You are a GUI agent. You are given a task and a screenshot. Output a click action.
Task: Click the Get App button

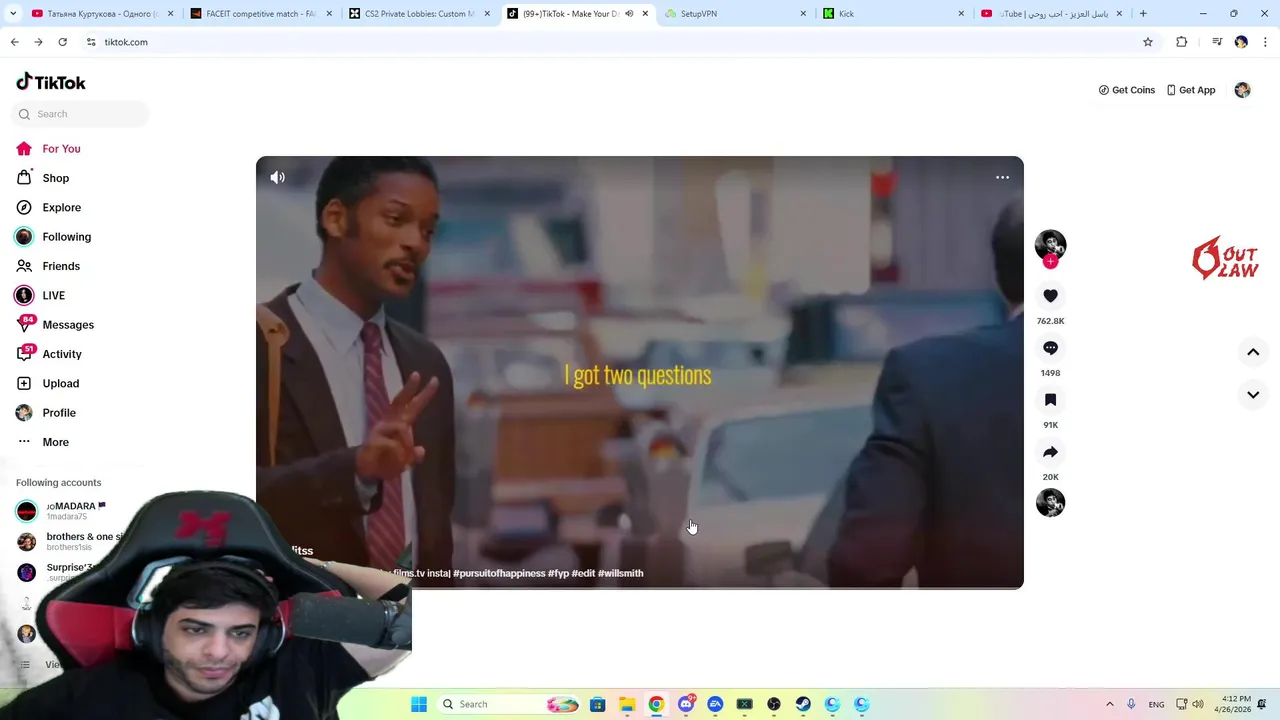pos(1191,90)
